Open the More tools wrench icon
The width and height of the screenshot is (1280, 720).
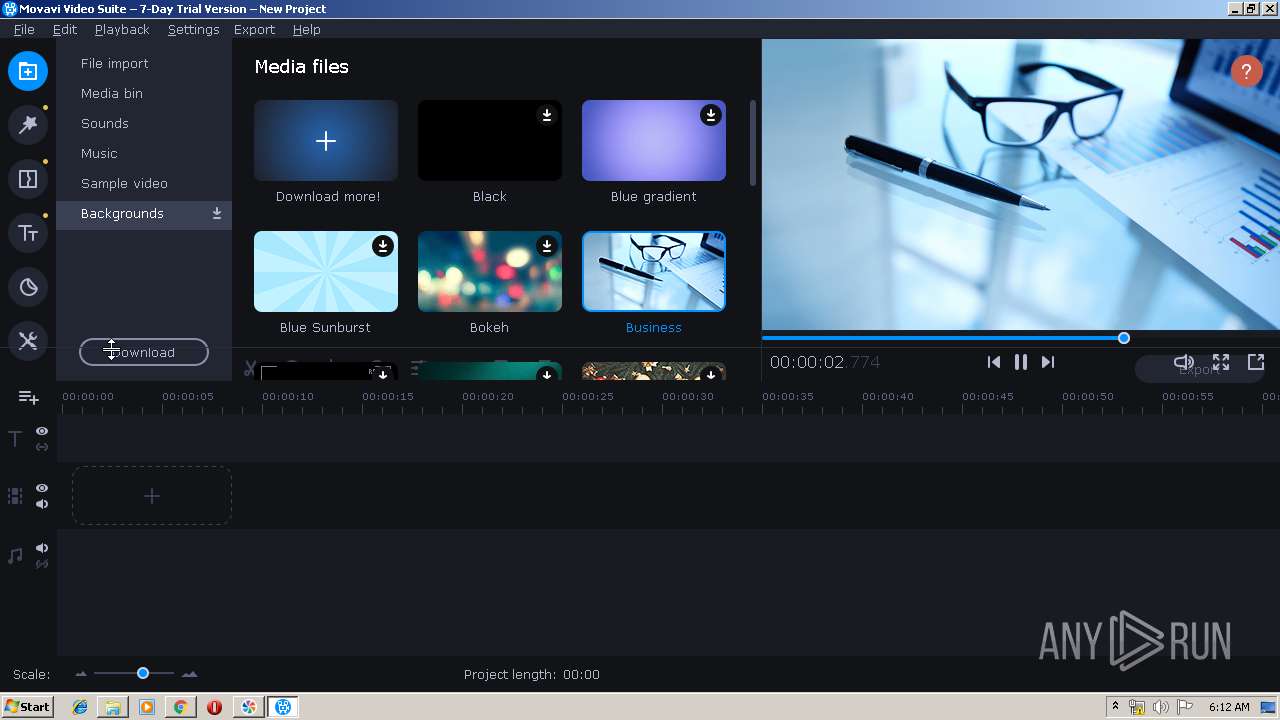(x=28, y=341)
